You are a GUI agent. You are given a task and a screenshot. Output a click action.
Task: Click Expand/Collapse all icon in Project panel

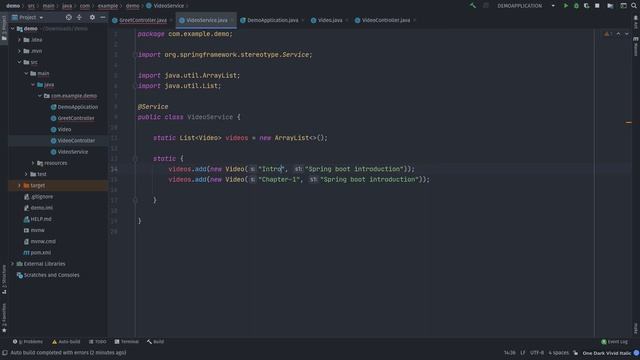79,17
